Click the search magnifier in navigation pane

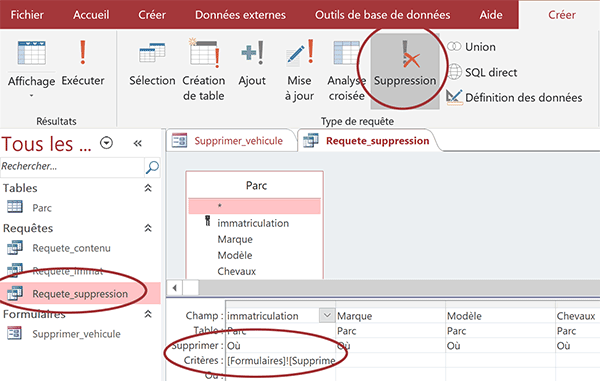[x=152, y=167]
